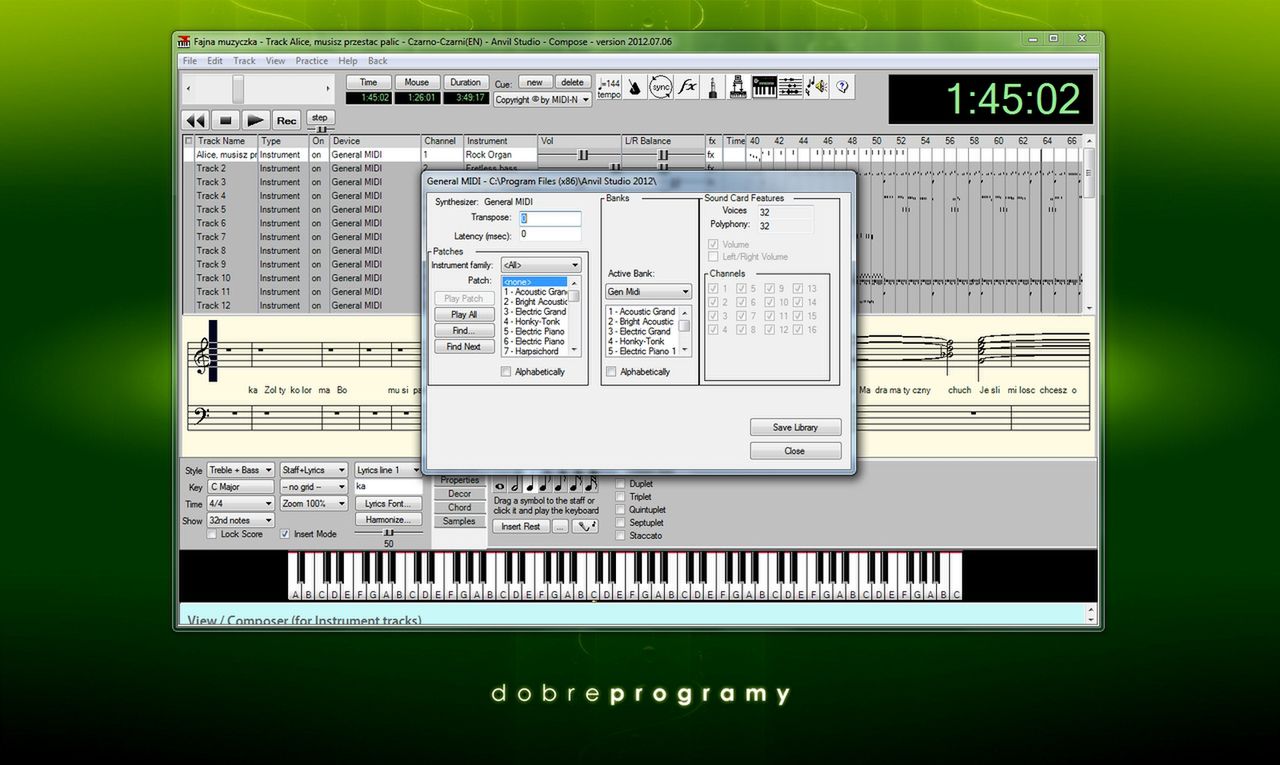This screenshot has height=765, width=1280.
Task: Adjust the L/R Balance slider of first track
Action: [663, 155]
